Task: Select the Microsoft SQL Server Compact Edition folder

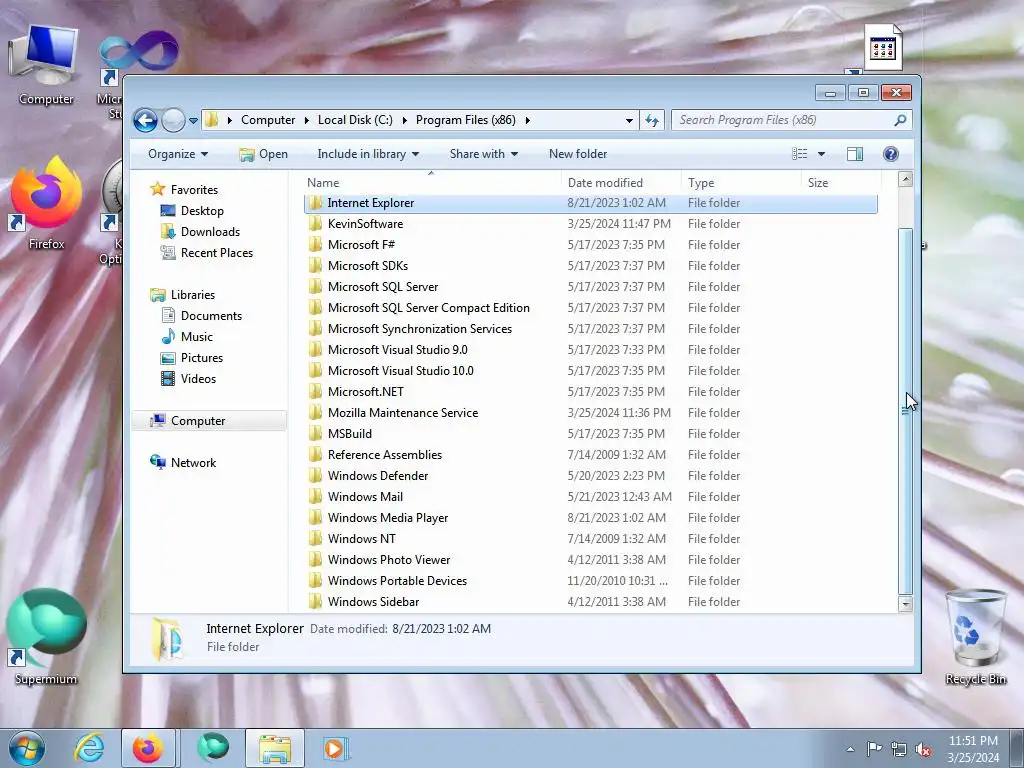Action: pyautogui.click(x=428, y=308)
